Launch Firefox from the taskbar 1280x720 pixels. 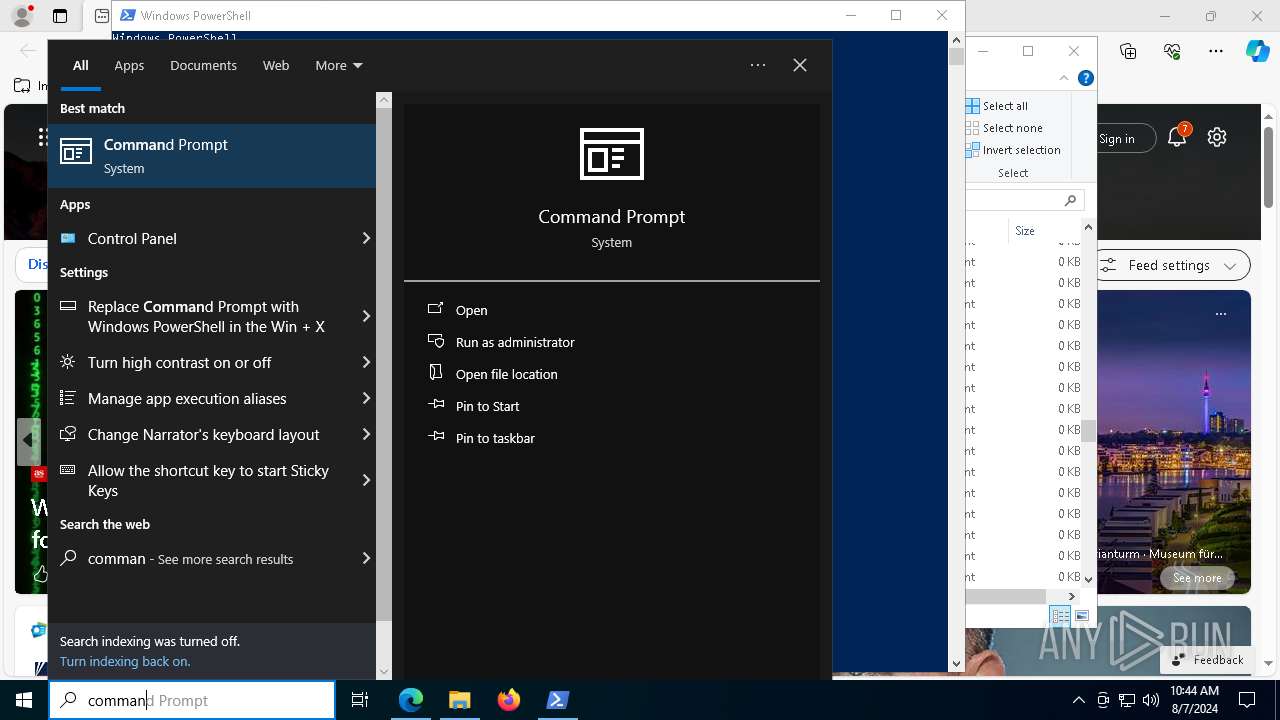509,700
